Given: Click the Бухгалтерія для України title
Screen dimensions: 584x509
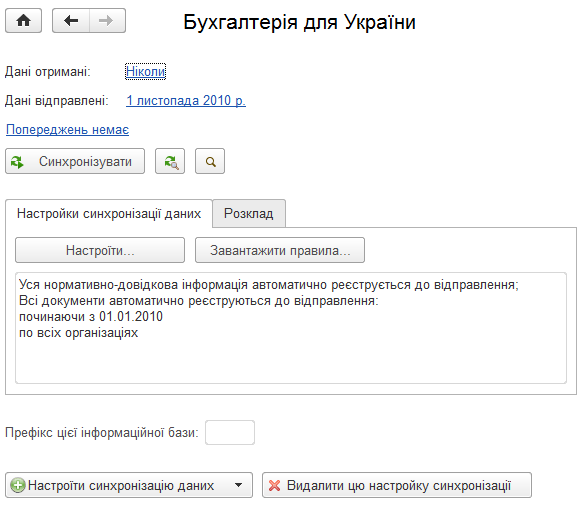Looking at the screenshot, I should coord(299,22).
